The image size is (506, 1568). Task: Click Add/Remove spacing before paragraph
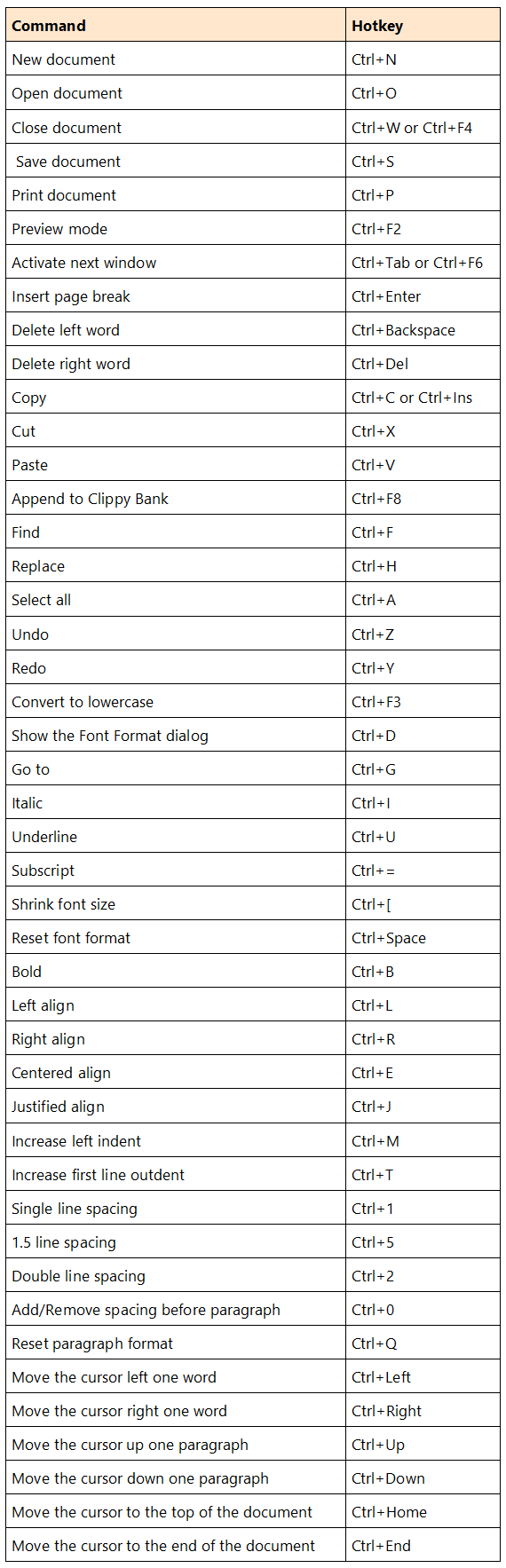(146, 1309)
